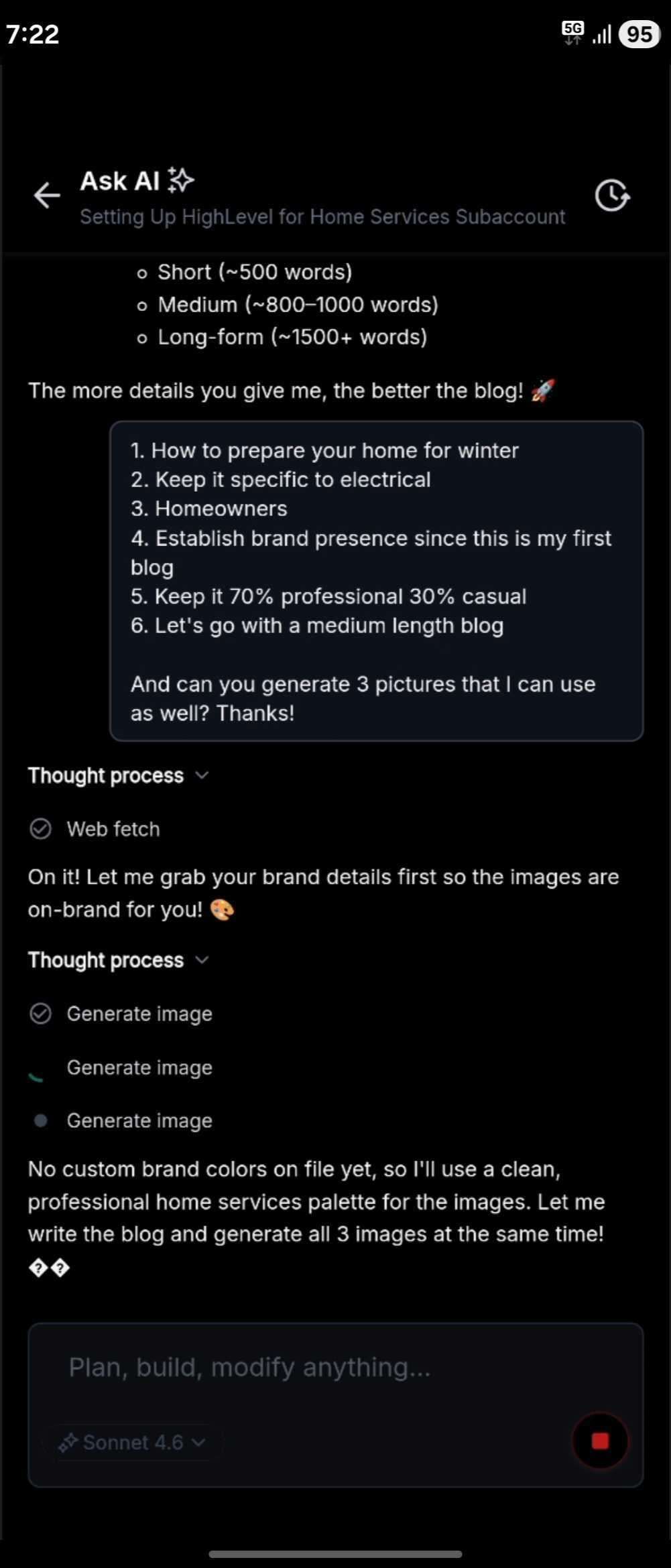
Task: Open chat history clock icon
Action: coord(612,196)
